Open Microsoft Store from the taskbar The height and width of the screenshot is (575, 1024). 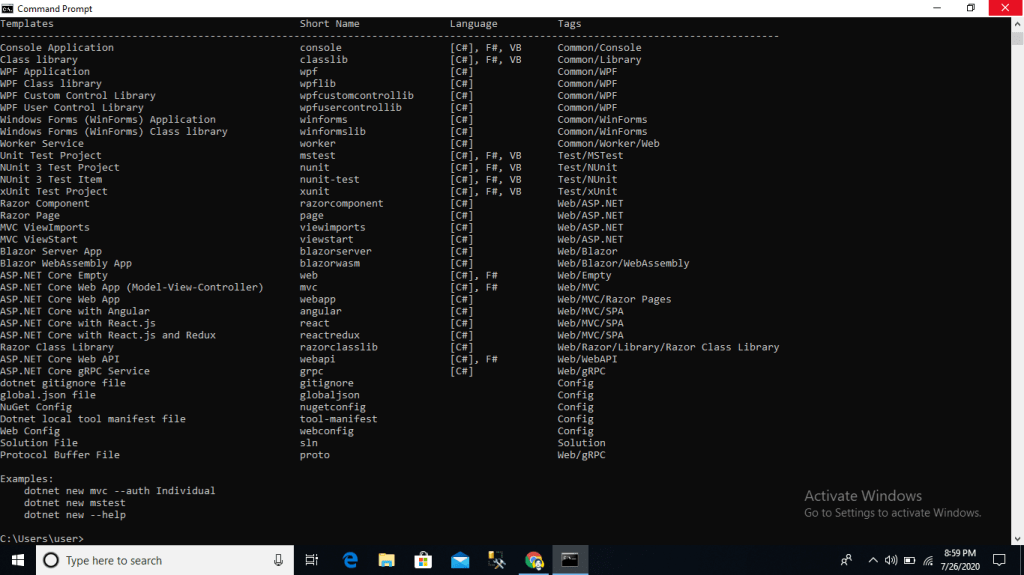click(423, 560)
